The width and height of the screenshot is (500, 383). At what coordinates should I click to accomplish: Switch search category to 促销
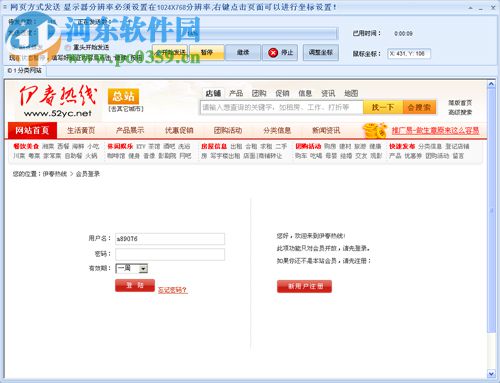[282, 93]
